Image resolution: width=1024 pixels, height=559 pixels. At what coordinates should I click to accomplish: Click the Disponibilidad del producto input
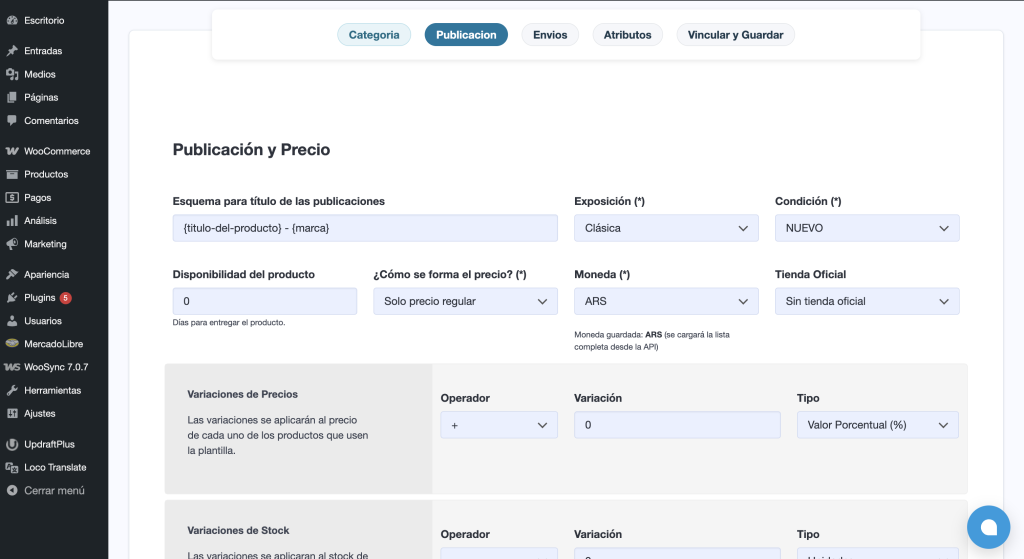click(x=264, y=301)
